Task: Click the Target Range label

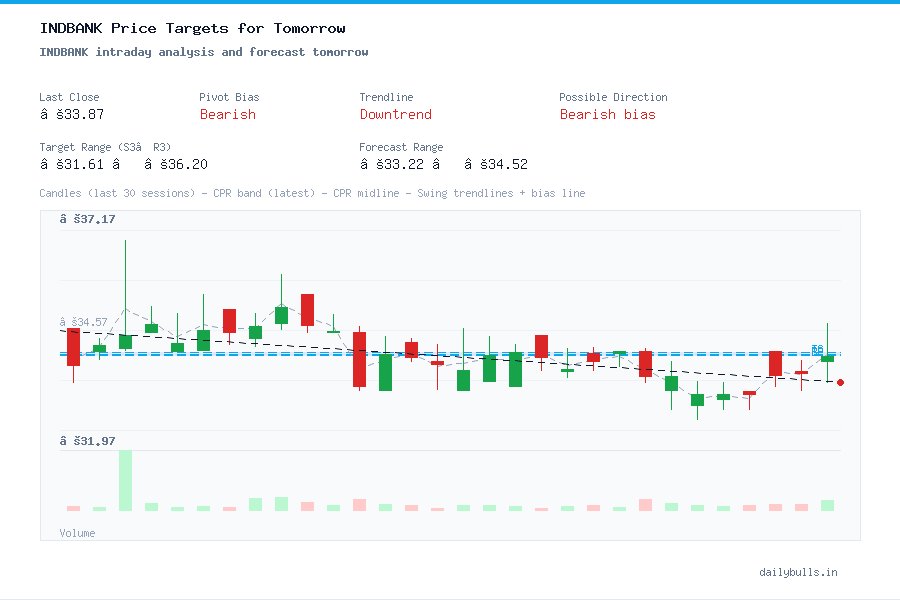Action: (105, 147)
